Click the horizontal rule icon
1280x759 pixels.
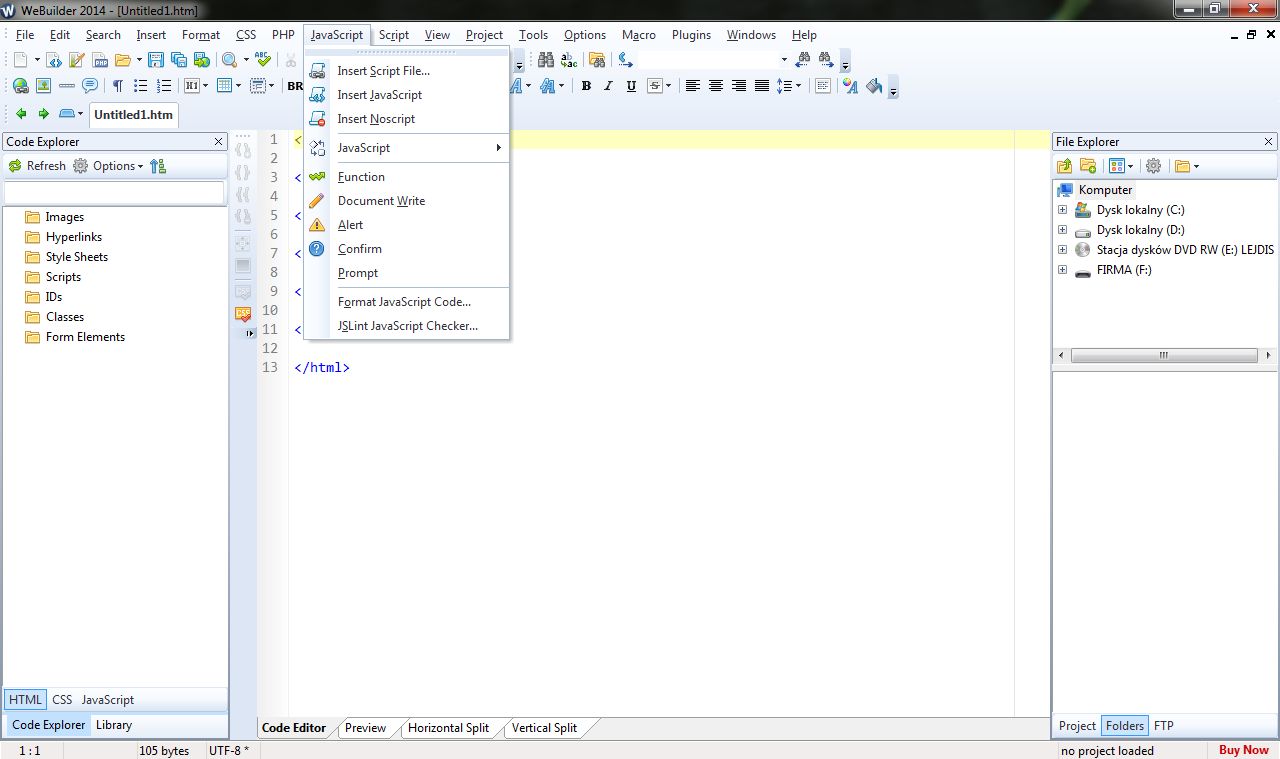(x=67, y=86)
